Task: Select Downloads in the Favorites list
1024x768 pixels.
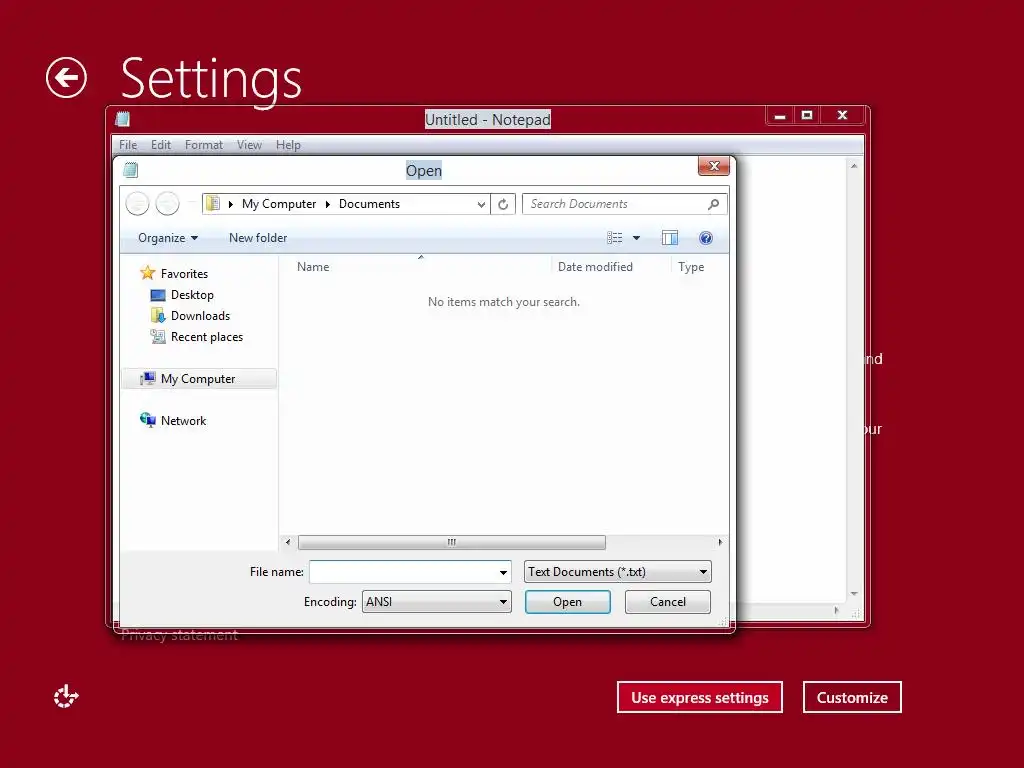Action: 200,316
